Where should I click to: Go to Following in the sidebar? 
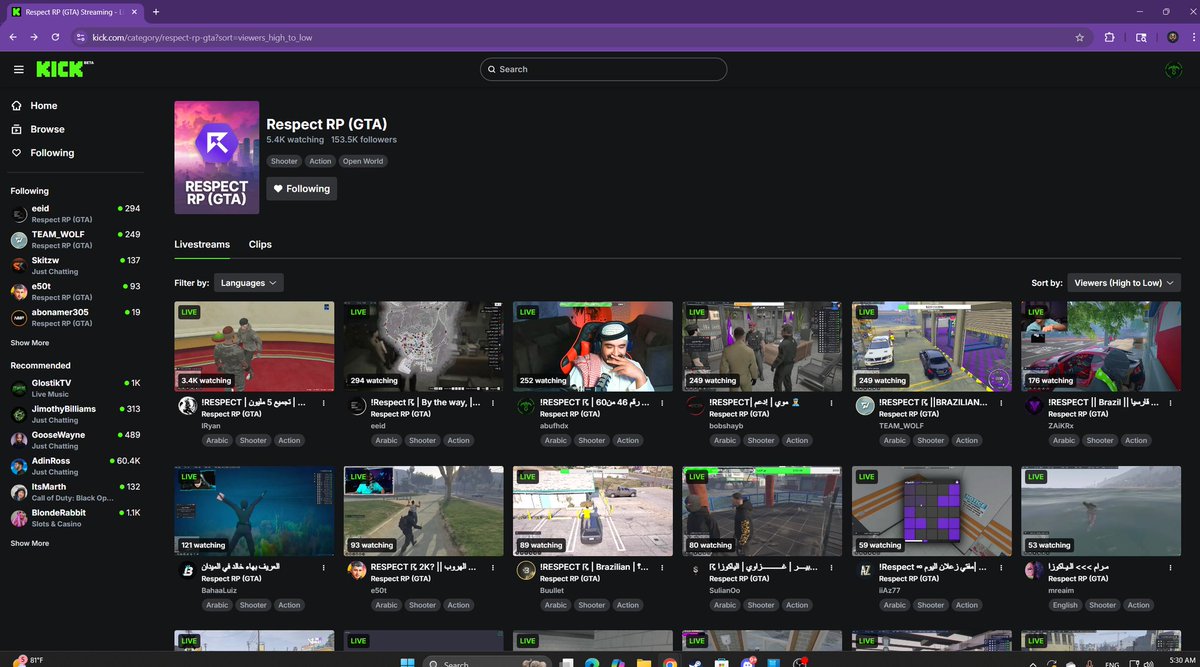point(52,153)
